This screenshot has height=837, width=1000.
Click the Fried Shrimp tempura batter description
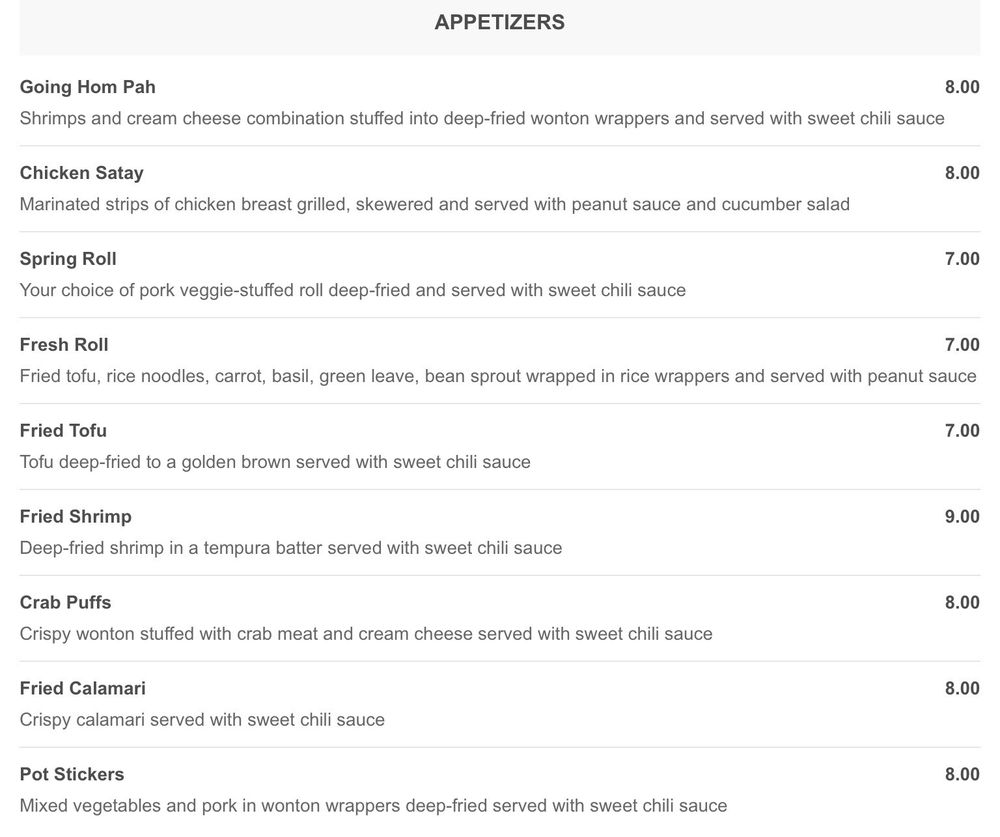(291, 548)
